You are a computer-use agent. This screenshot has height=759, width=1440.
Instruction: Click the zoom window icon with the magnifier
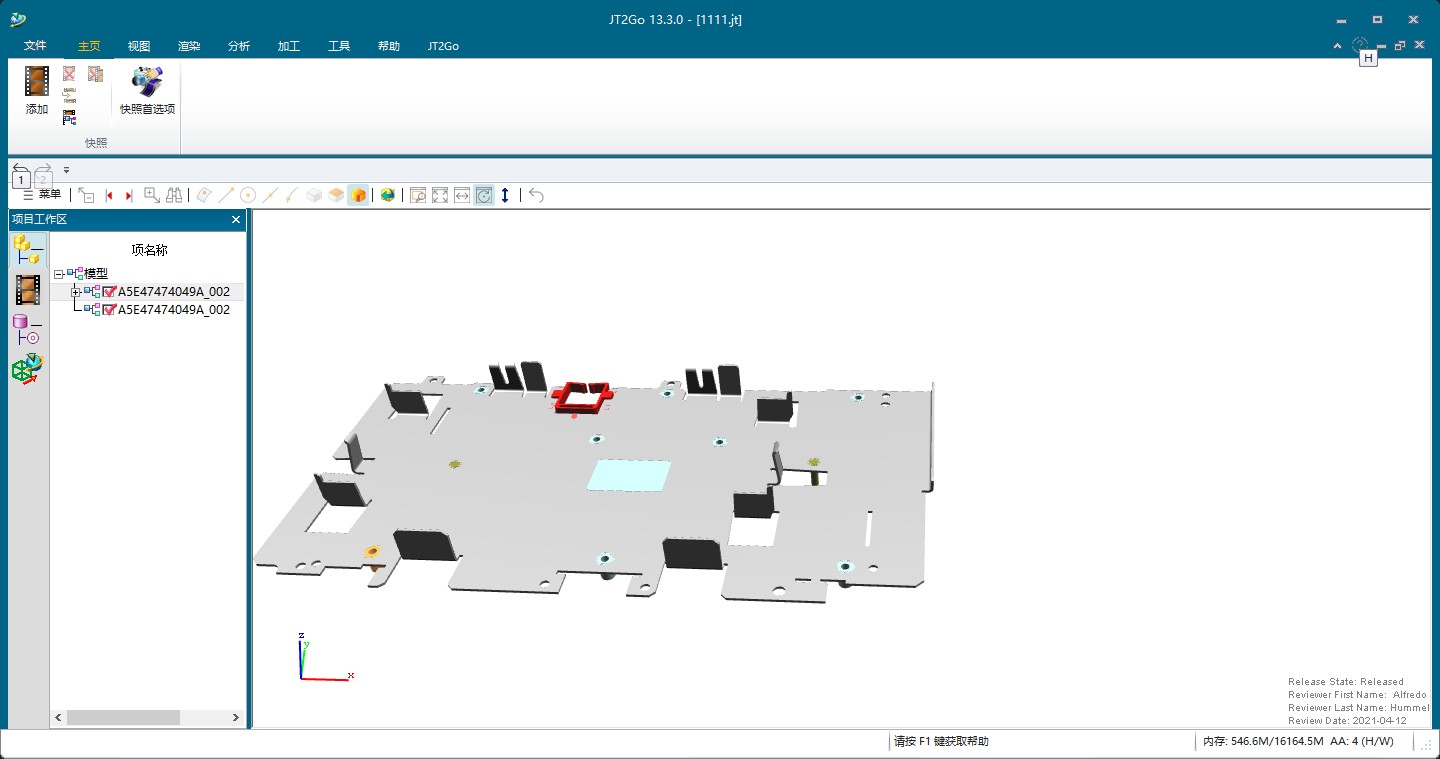[418, 196]
